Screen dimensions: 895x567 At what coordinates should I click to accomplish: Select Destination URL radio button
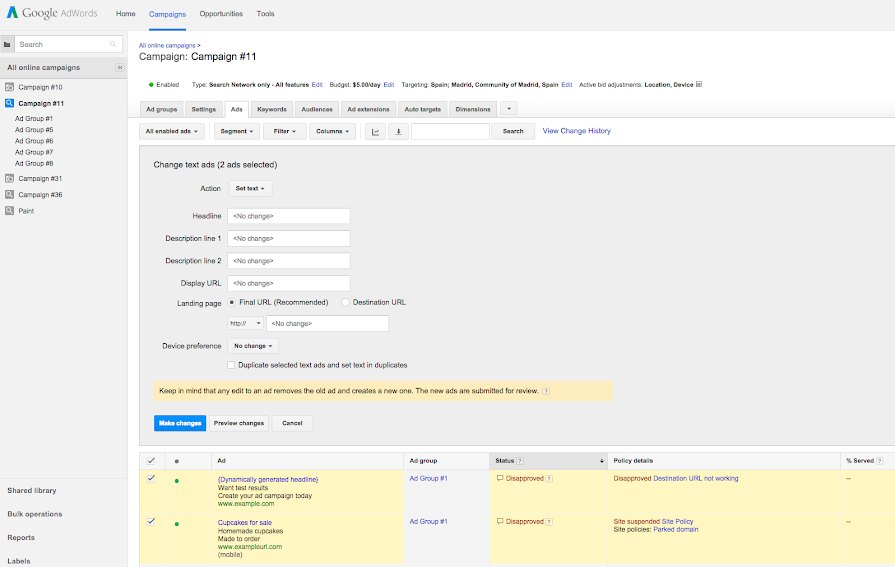click(x=345, y=302)
